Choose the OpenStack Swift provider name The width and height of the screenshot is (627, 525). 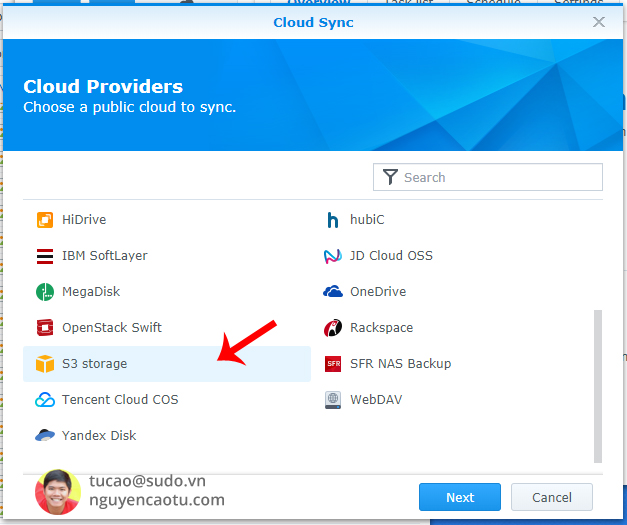(x=112, y=327)
